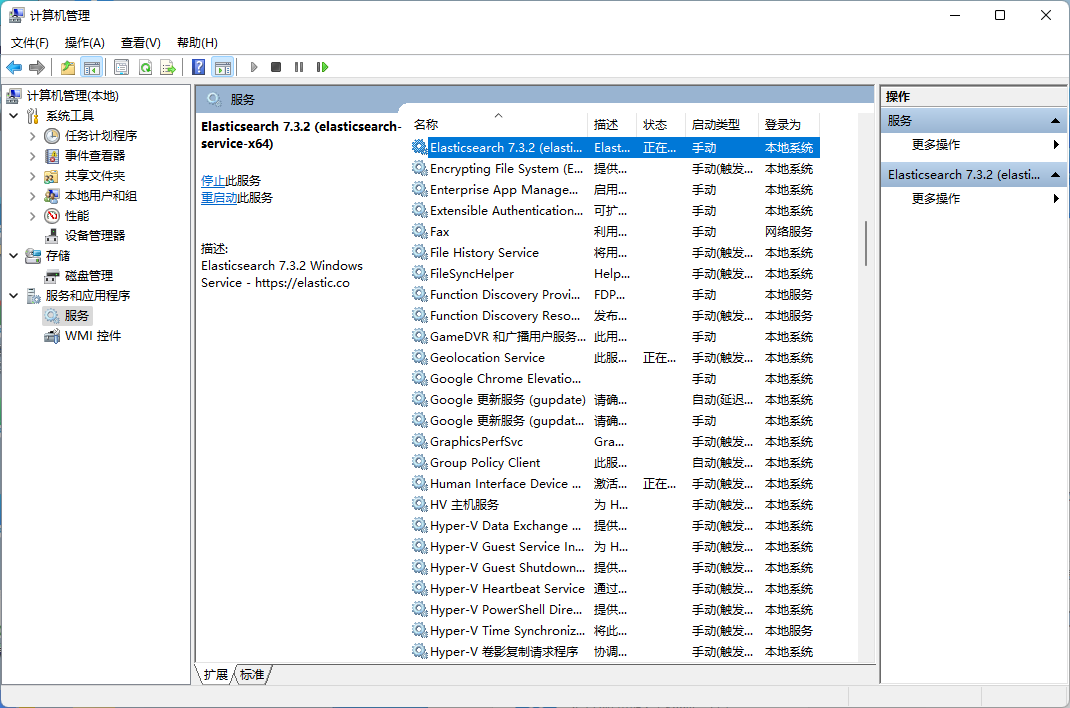Sort by 名称 column header
Screen dimensions: 1070x708
pyautogui.click(x=498, y=125)
